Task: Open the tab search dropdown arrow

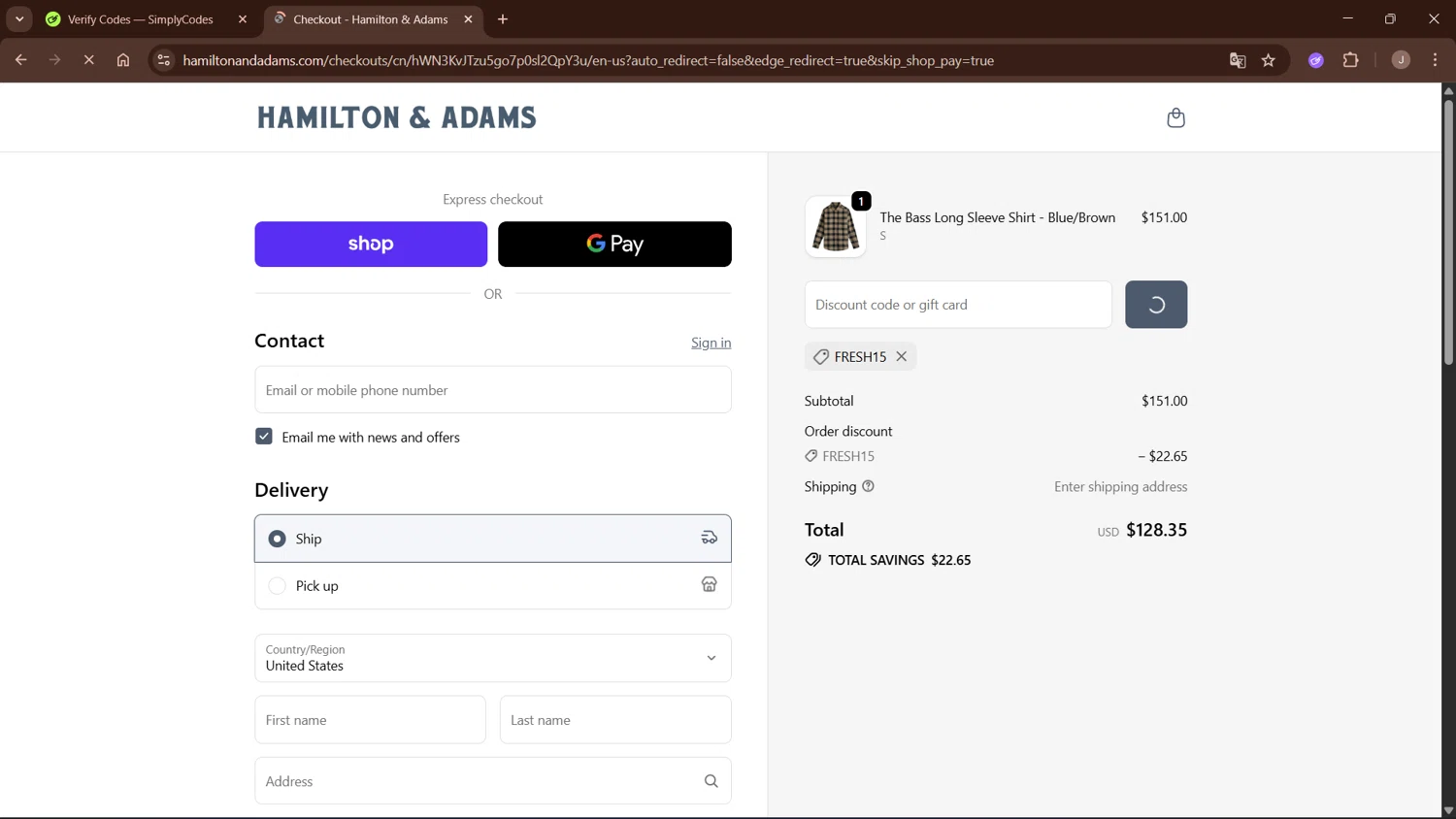Action: click(19, 19)
